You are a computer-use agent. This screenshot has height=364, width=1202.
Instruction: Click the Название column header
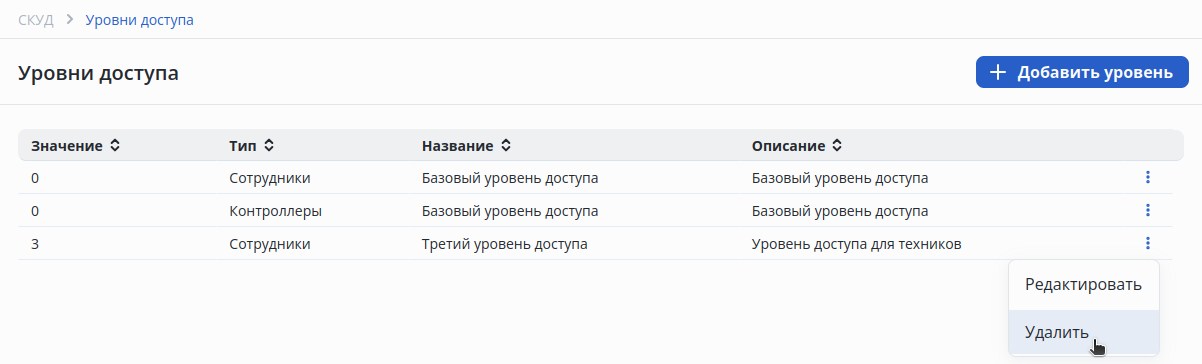(x=458, y=146)
